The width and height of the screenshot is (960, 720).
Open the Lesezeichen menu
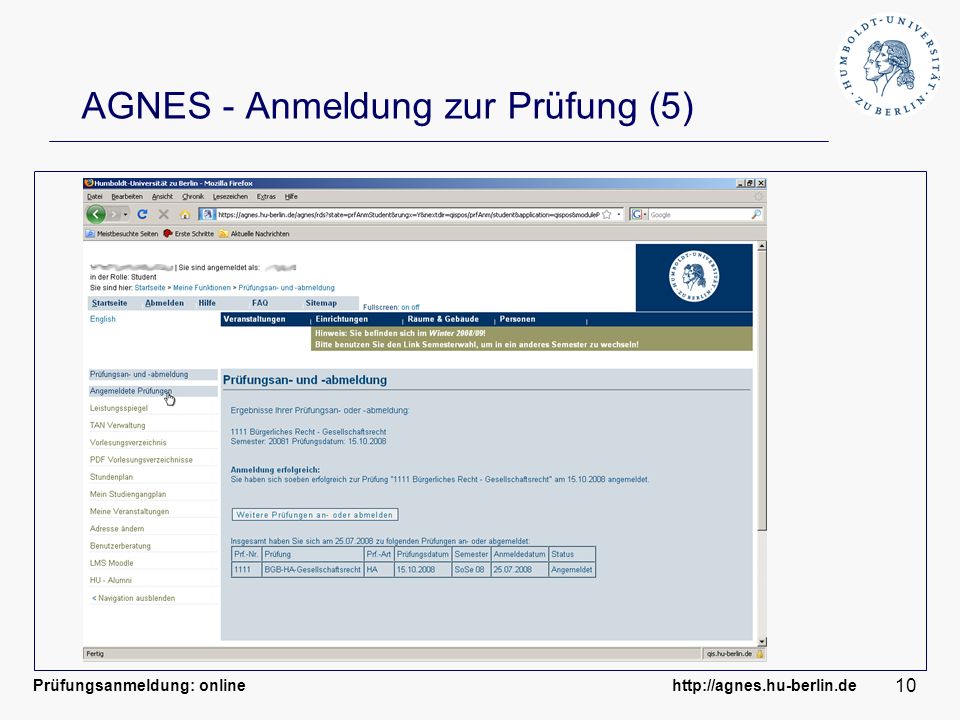[230, 197]
